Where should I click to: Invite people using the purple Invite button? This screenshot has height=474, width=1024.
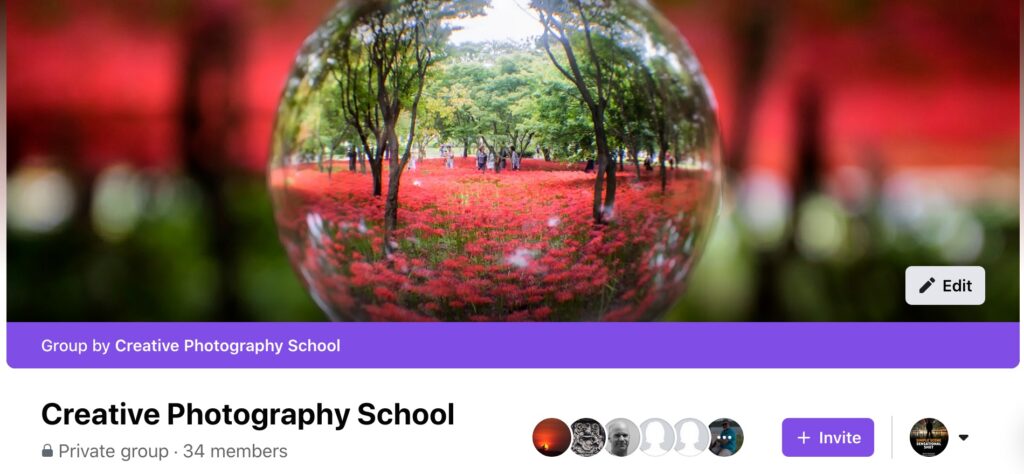[x=827, y=437]
